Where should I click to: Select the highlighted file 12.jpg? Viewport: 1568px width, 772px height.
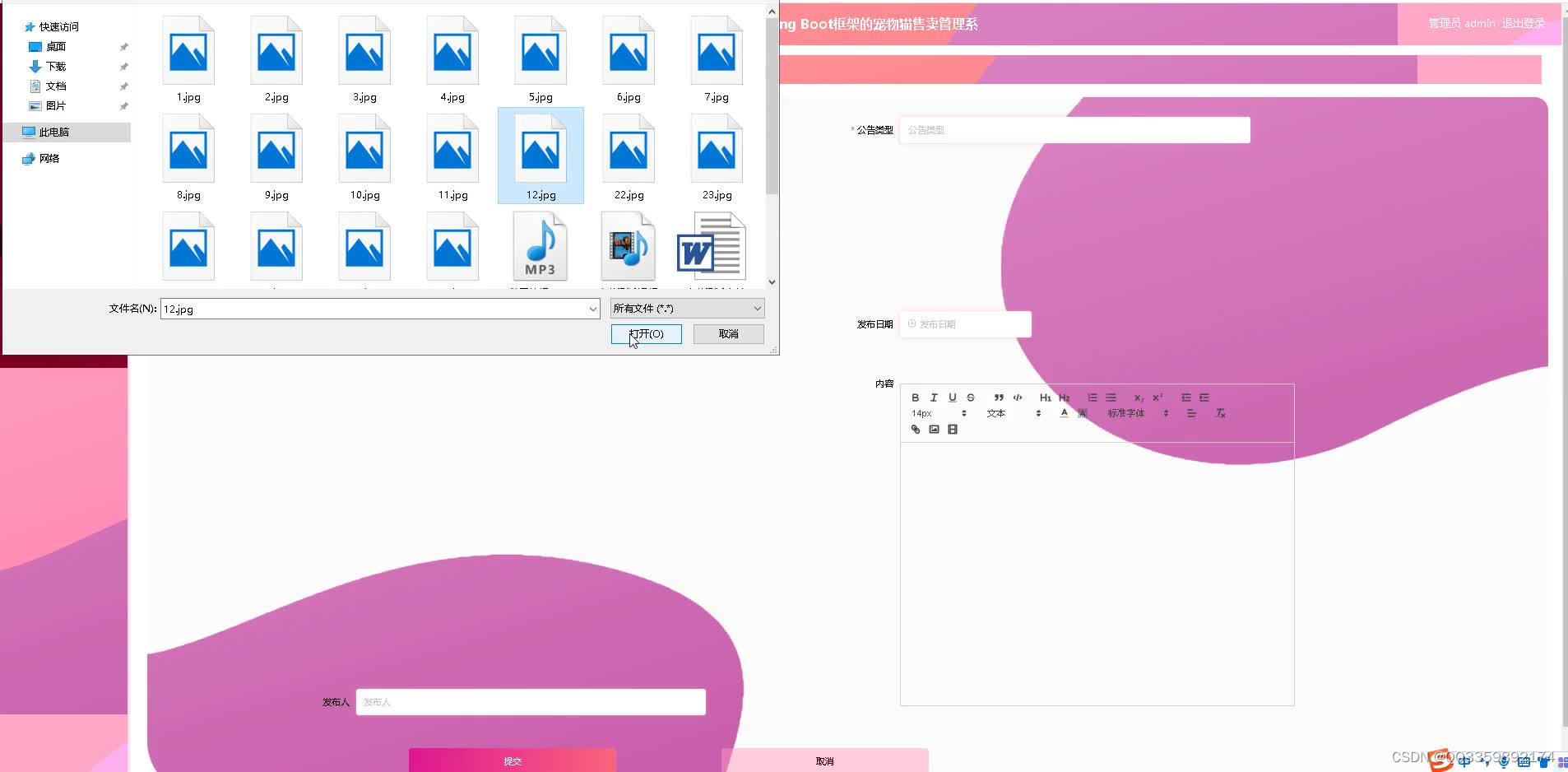coord(540,156)
